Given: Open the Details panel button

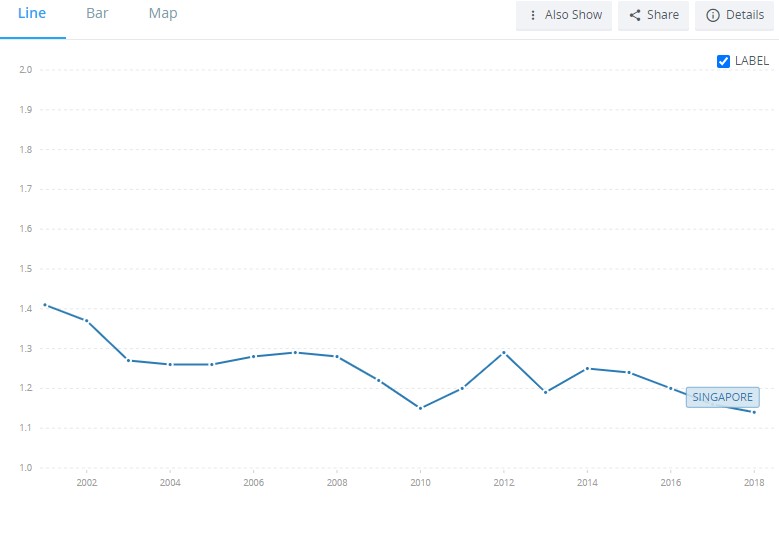Looking at the screenshot, I should [x=735, y=15].
